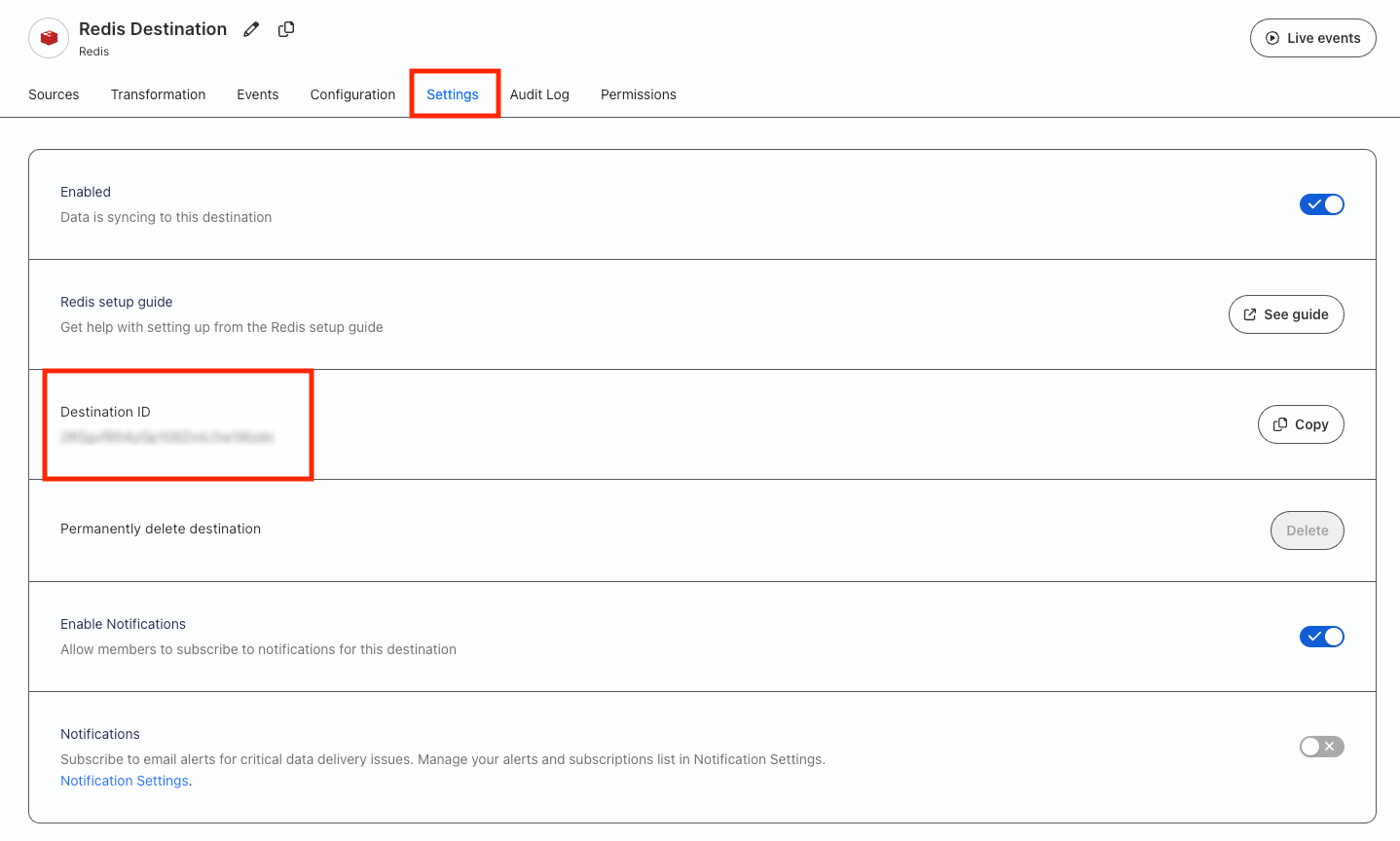This screenshot has height=841, width=1400.
Task: View the Permissions tab
Action: click(639, 94)
